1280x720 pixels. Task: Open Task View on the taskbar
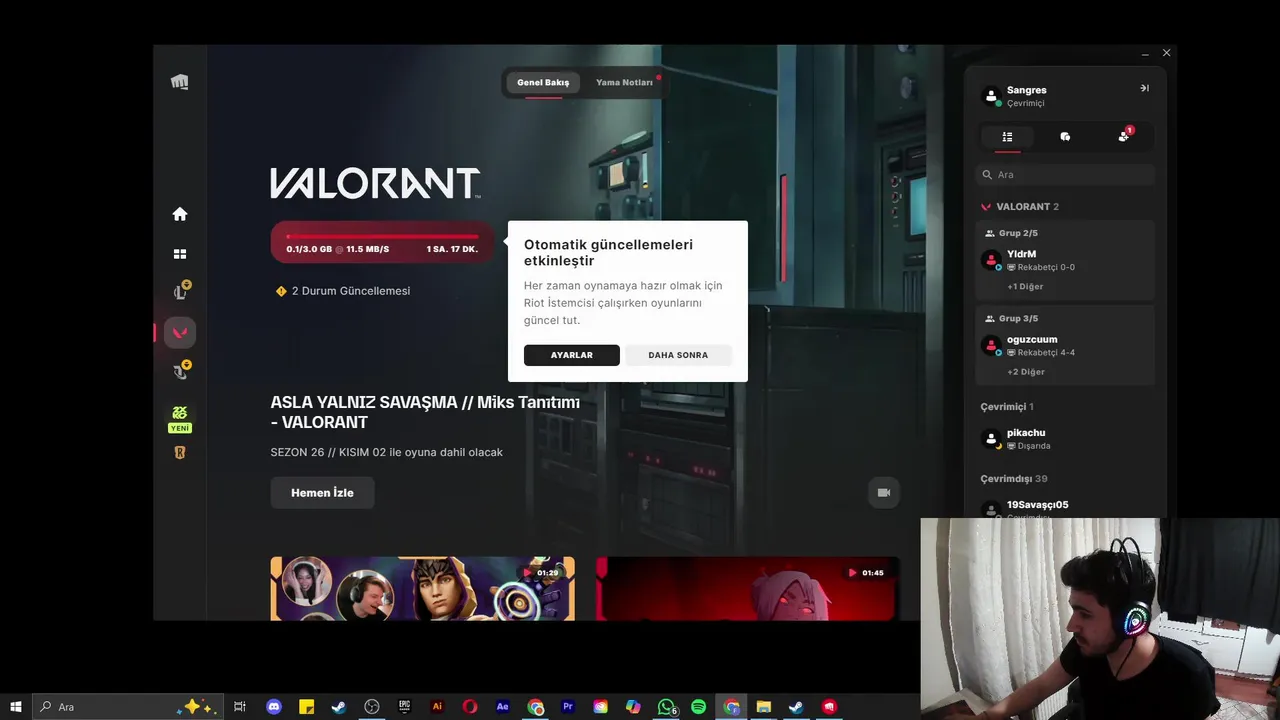tap(240, 706)
